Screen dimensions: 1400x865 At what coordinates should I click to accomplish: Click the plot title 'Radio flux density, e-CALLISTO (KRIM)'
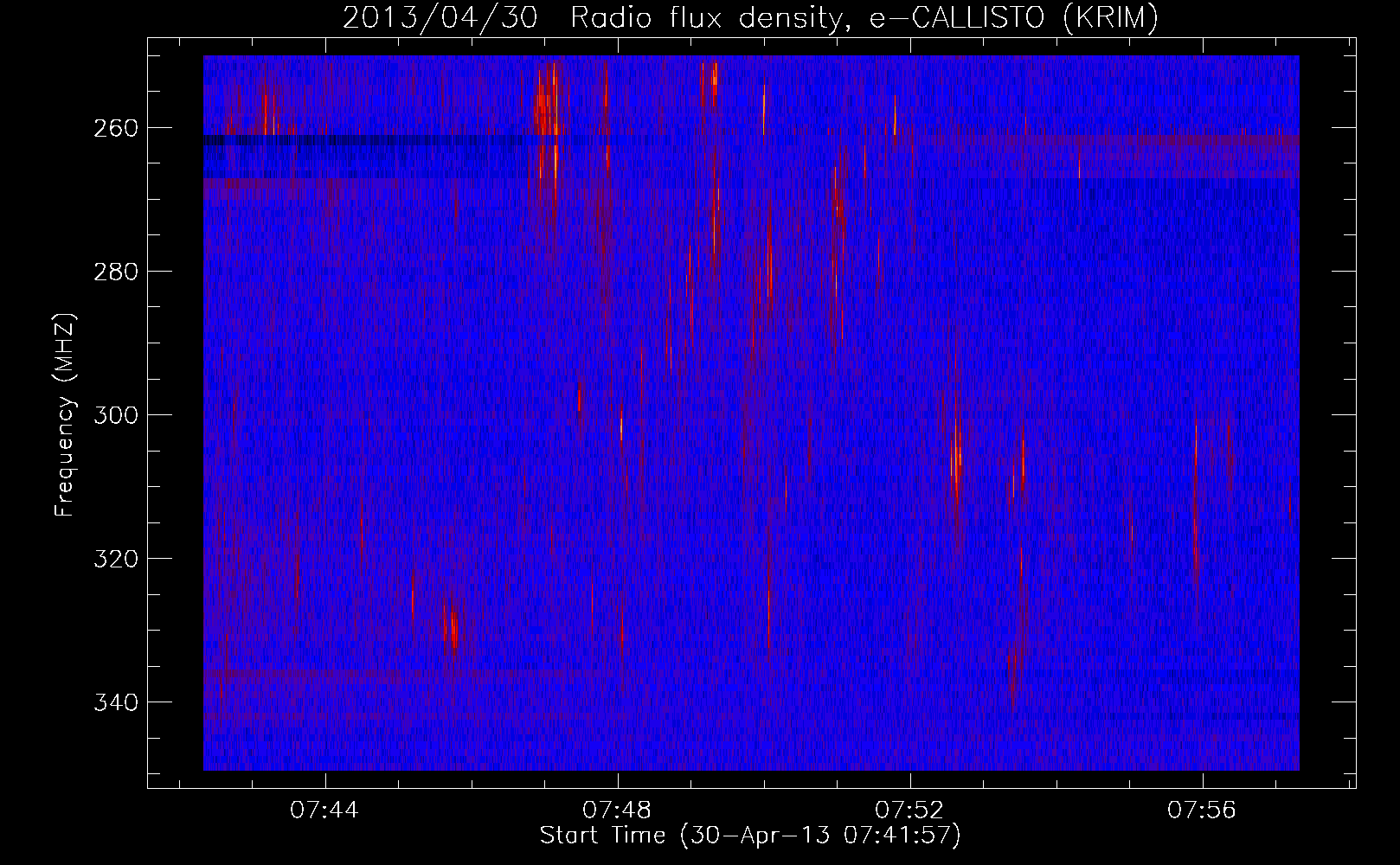point(863,18)
